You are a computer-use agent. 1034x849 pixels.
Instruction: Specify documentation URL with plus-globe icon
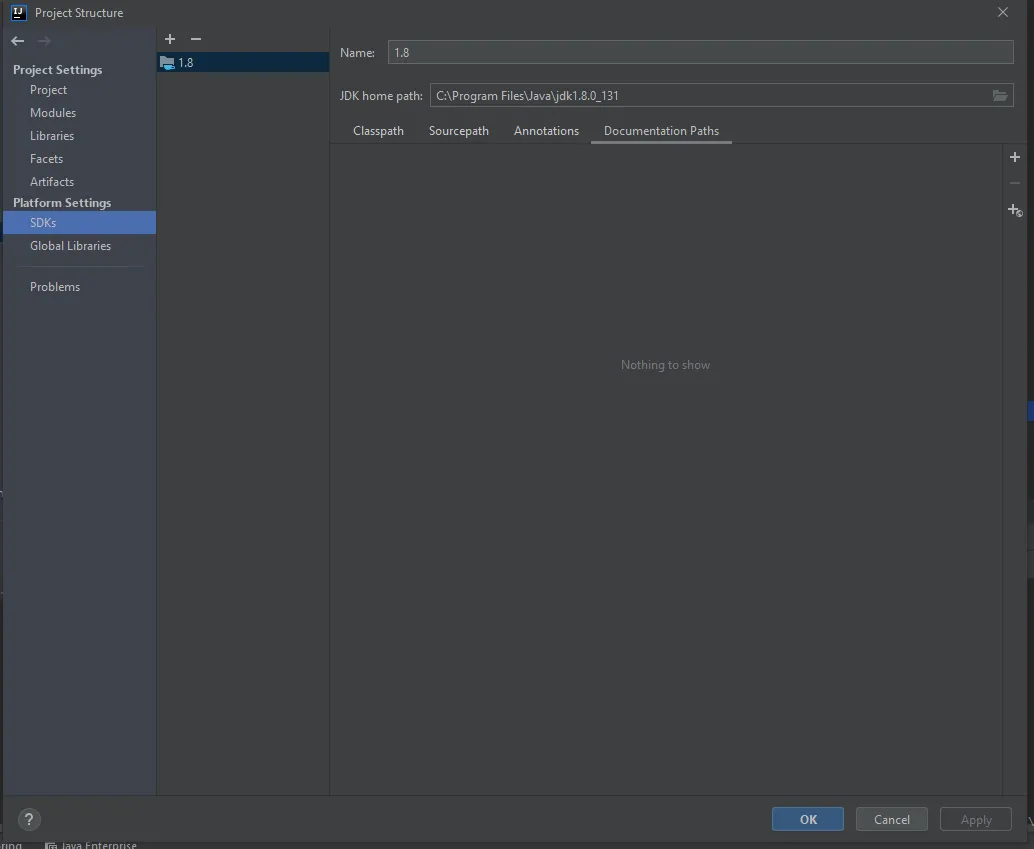pyautogui.click(x=1015, y=210)
